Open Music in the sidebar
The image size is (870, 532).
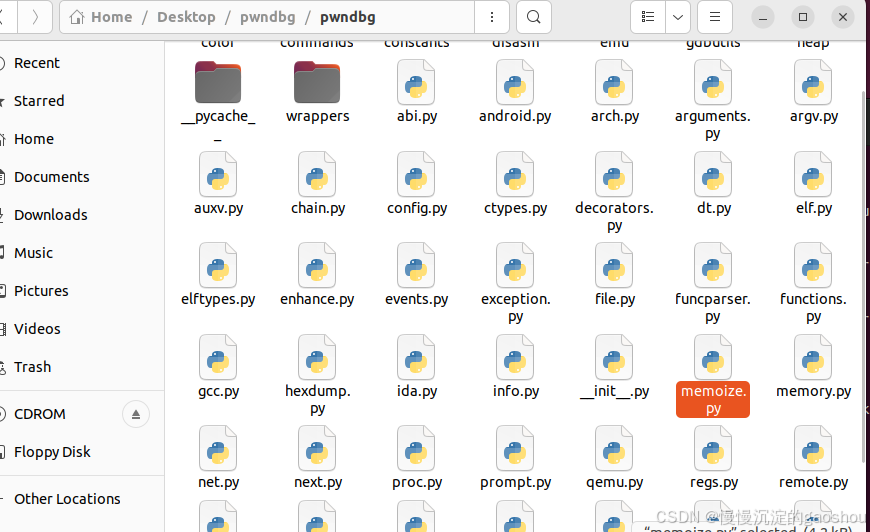pos(82,253)
